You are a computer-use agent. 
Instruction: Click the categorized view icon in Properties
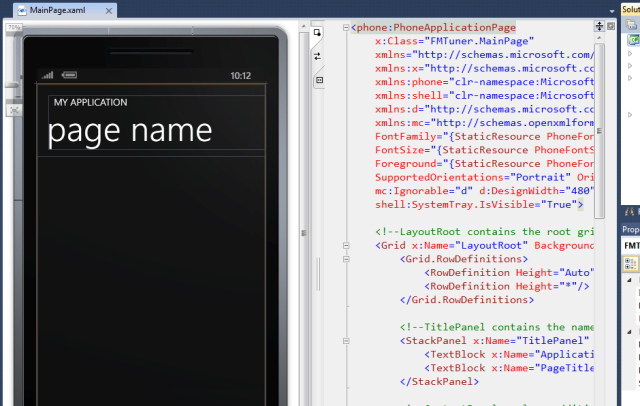pyautogui.click(x=631, y=264)
